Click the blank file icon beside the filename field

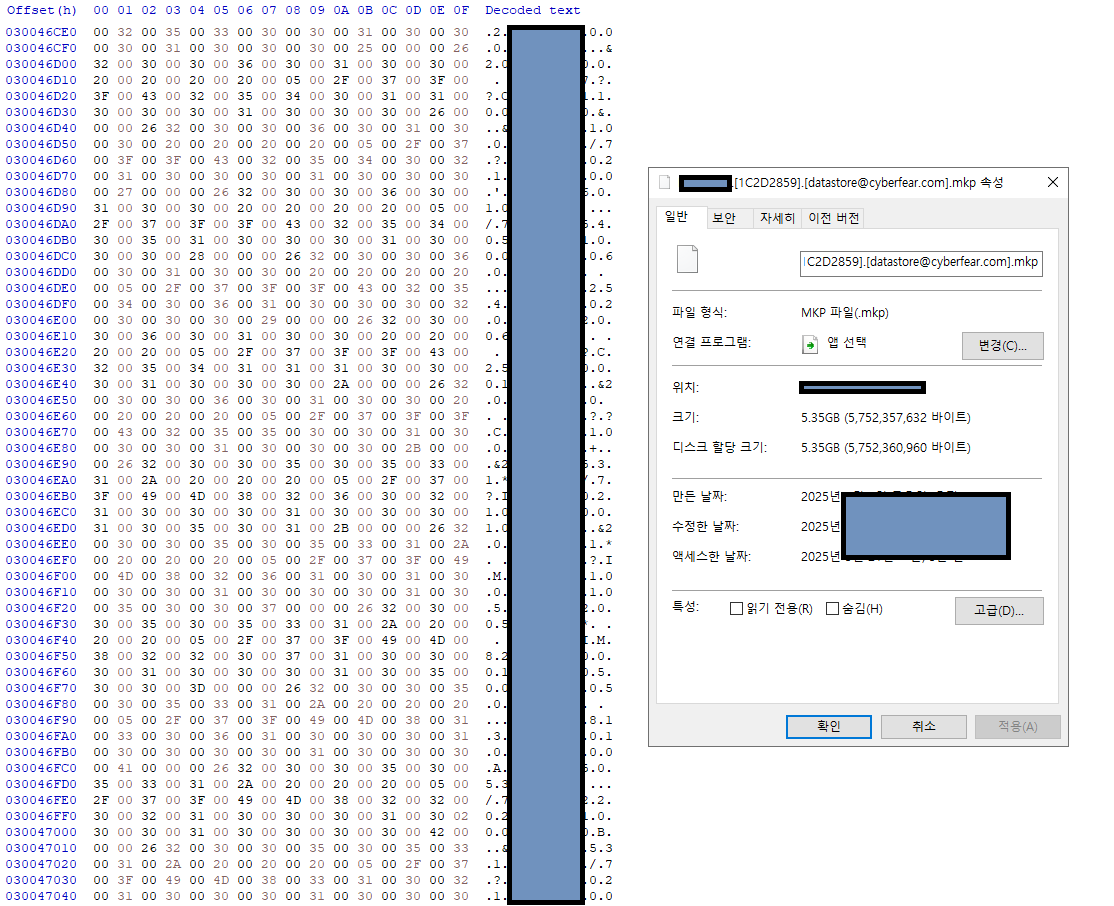pos(687,259)
